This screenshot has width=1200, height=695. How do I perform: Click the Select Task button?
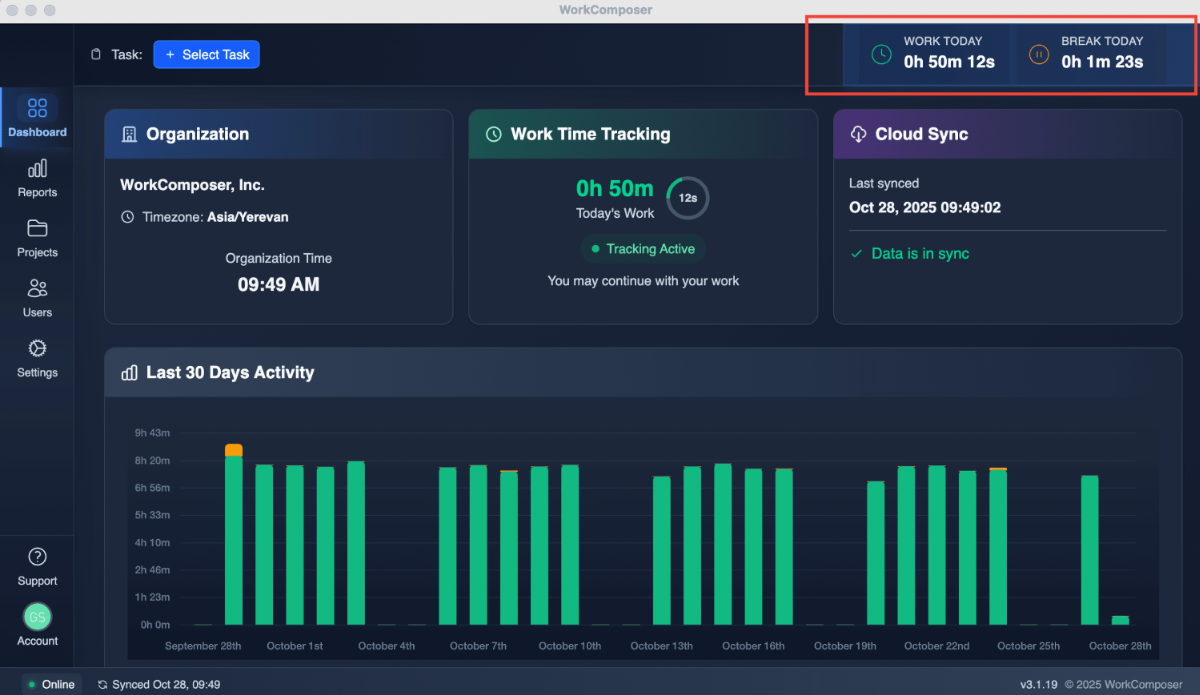(x=206, y=54)
